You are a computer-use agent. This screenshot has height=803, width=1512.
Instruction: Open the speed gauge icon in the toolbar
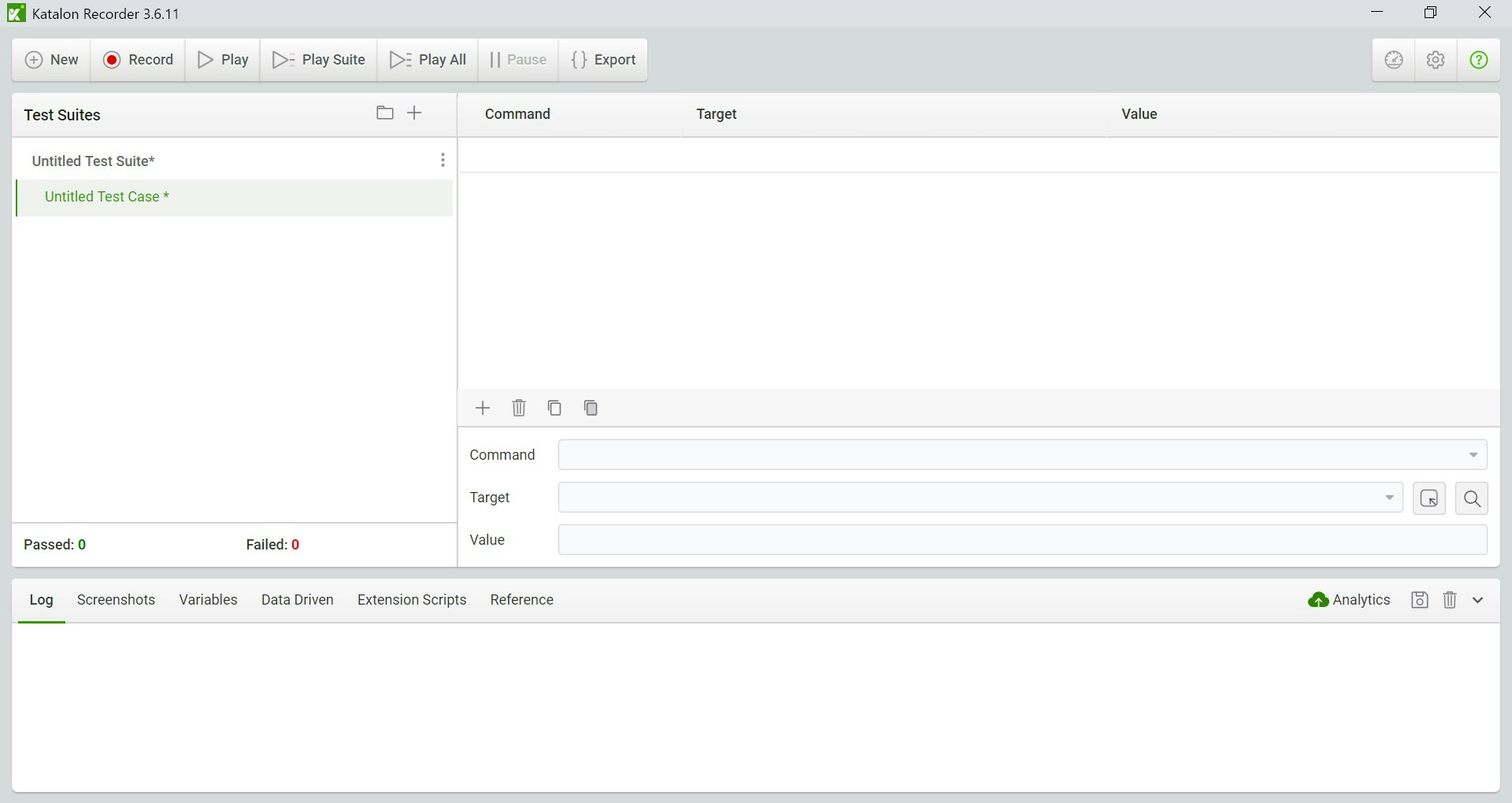point(1394,60)
